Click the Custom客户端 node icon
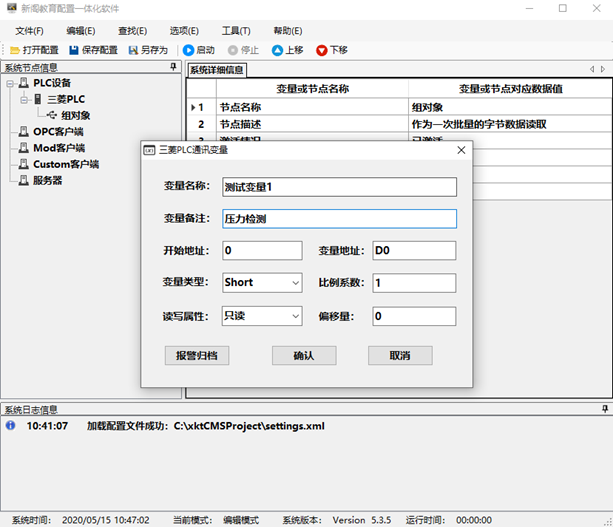The width and height of the screenshot is (613, 527). 24,164
